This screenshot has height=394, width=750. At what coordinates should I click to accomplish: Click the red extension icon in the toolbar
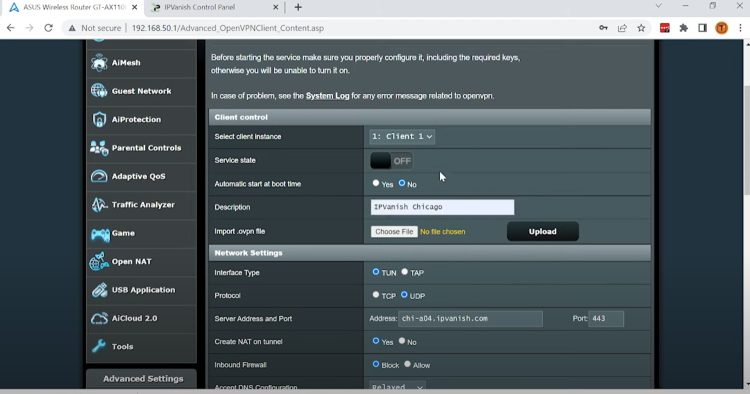tap(664, 28)
